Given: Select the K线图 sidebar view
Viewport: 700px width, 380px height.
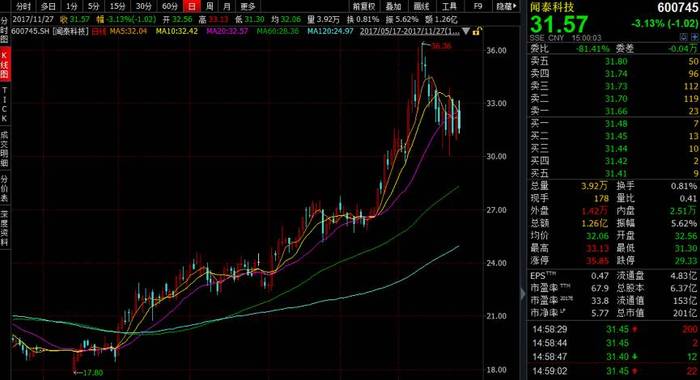Looking at the screenshot, I should click(x=4, y=65).
